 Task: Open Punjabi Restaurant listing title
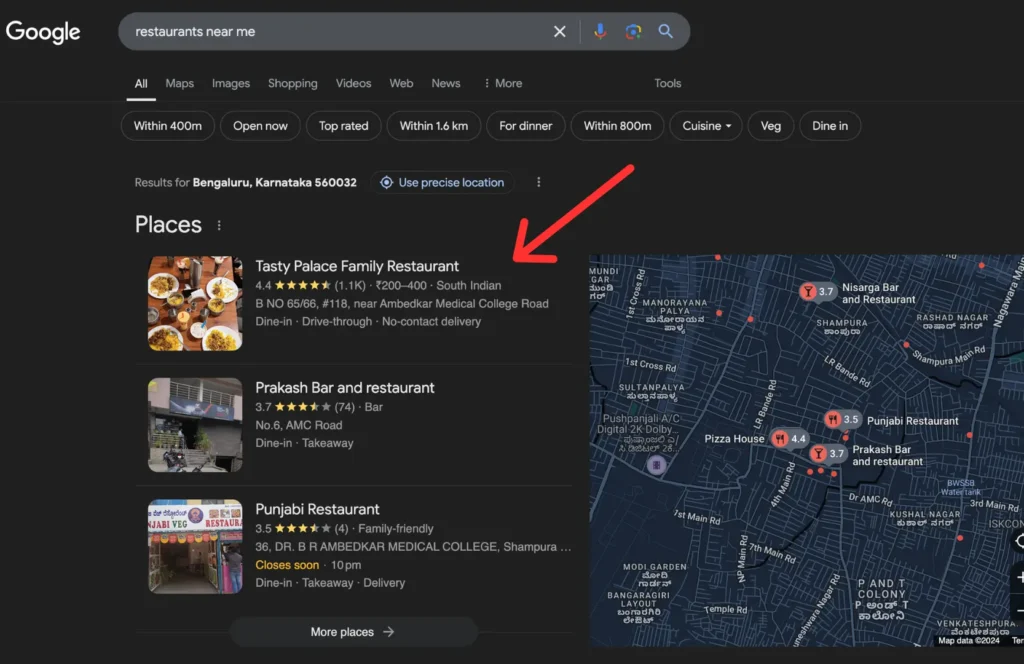(317, 509)
